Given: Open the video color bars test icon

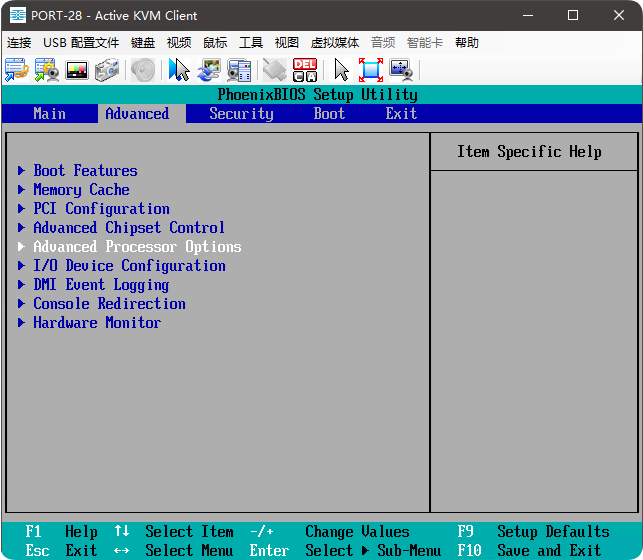Looking at the screenshot, I should [77, 70].
